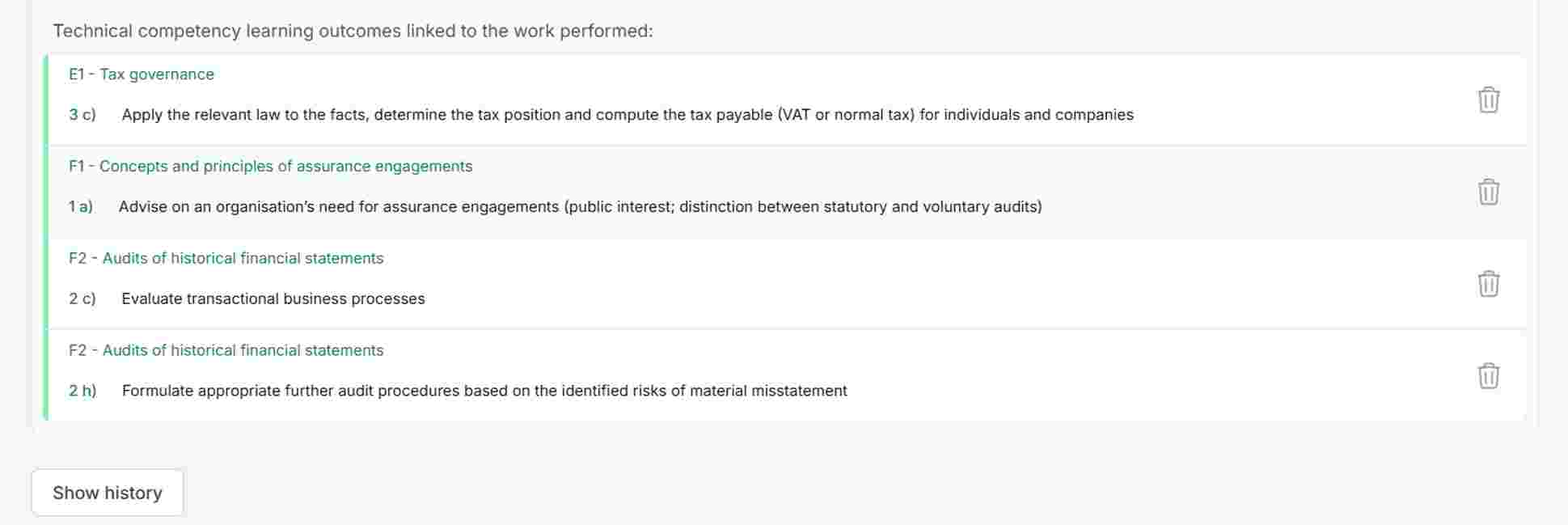This screenshot has width=1568, height=525.
Task: Show history of learning outcomes
Action: [107, 492]
